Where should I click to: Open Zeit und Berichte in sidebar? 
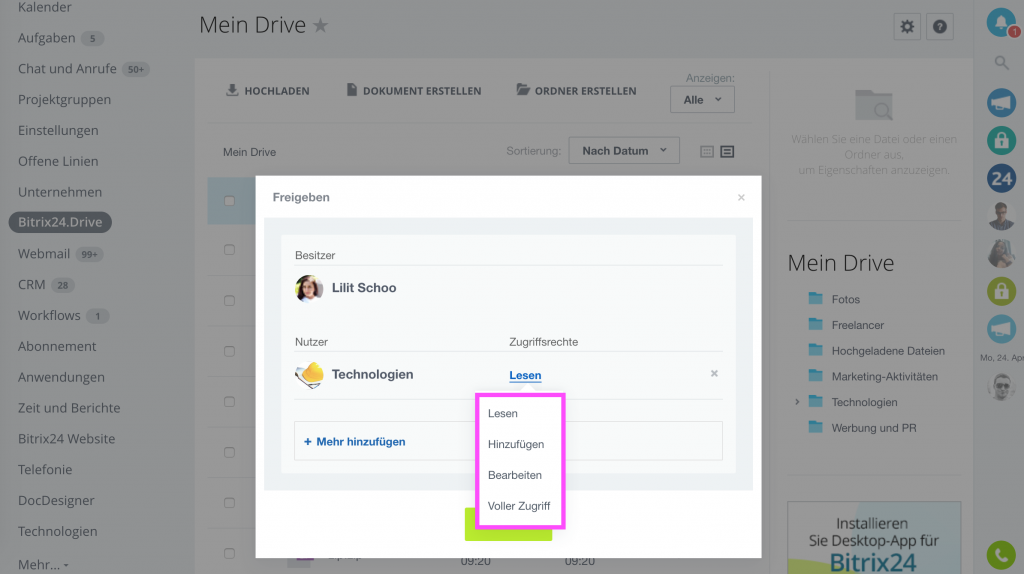69,408
